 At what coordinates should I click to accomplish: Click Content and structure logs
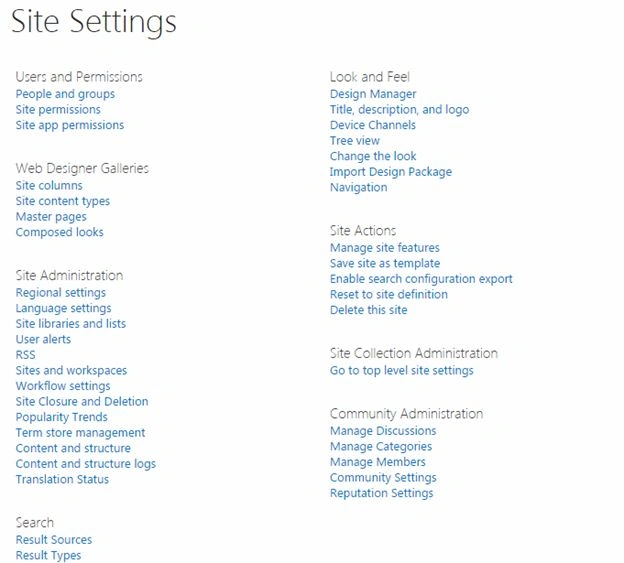coord(86,464)
